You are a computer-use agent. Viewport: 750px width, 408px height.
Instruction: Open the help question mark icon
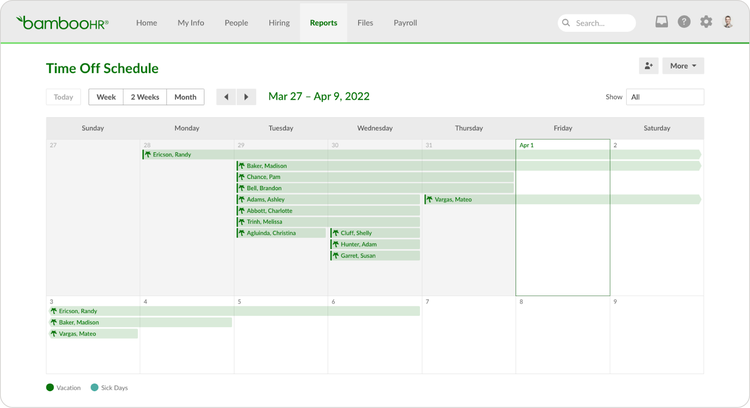pyautogui.click(x=684, y=22)
